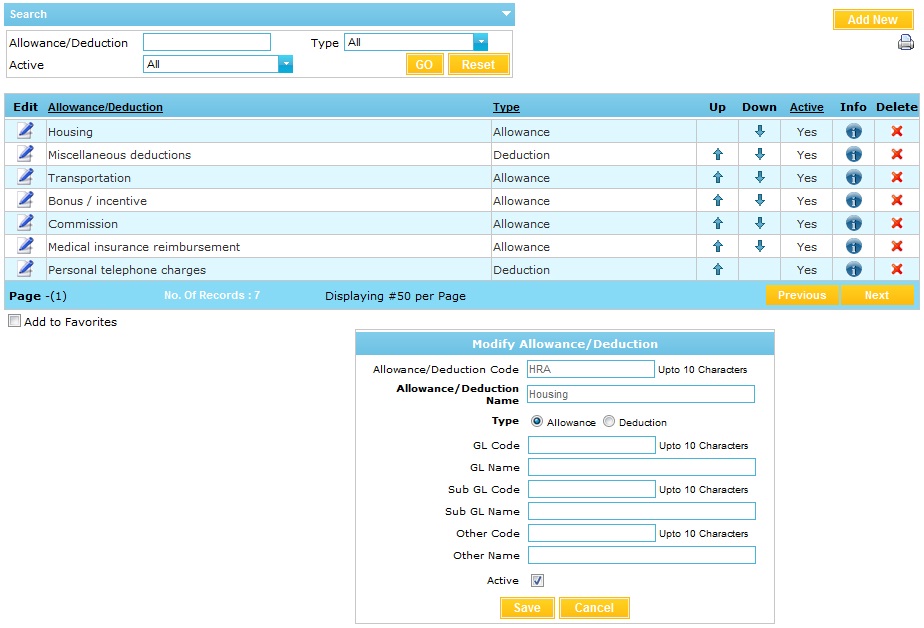
Task: Tick the Add to Favorites checkbox
Action: coord(14,321)
